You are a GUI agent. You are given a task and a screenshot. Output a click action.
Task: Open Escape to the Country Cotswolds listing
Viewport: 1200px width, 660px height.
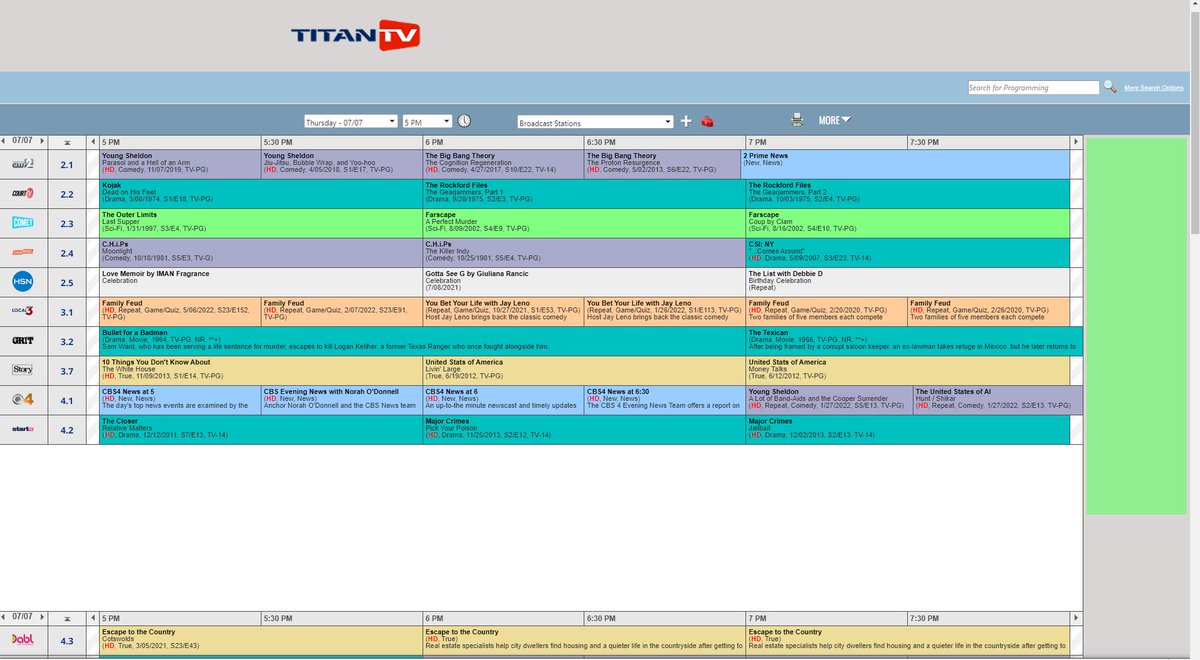click(x=260, y=641)
